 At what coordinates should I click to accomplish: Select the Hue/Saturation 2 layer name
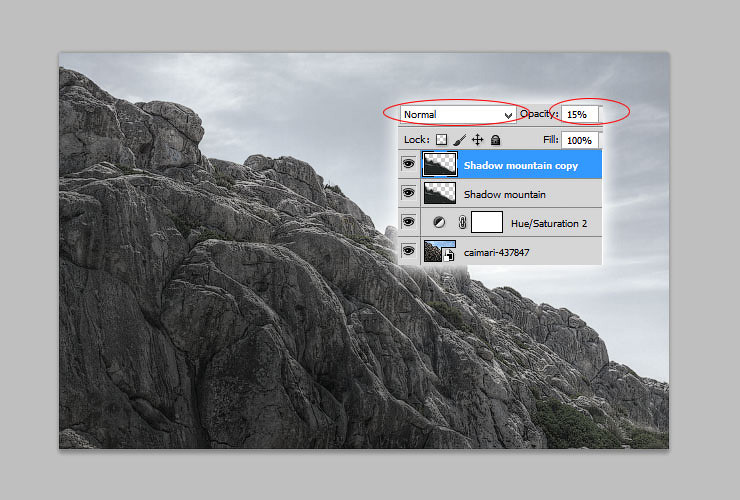[549, 223]
